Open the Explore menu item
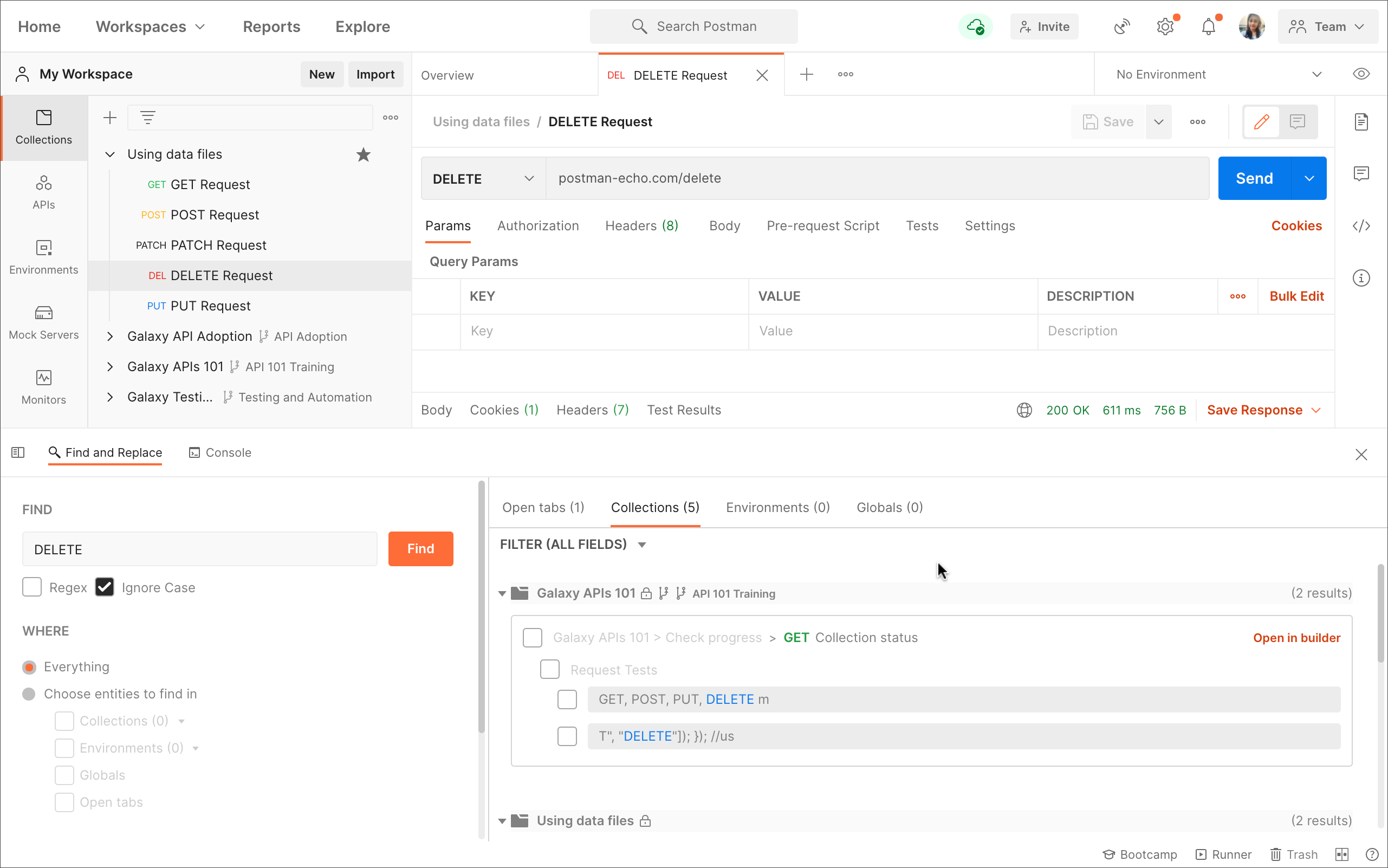The height and width of the screenshot is (868, 1388). click(x=363, y=27)
